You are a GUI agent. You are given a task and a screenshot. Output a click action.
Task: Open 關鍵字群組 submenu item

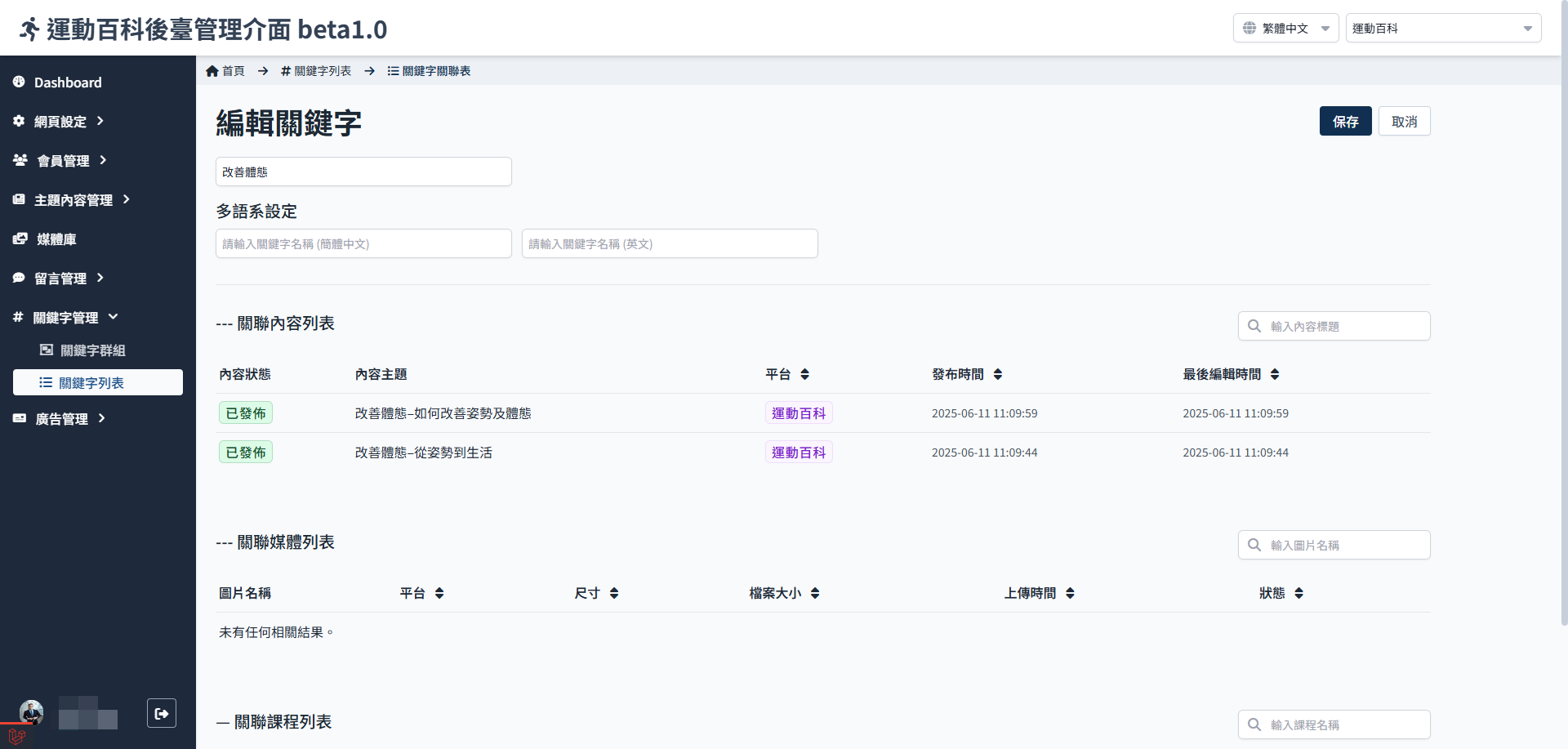93,350
